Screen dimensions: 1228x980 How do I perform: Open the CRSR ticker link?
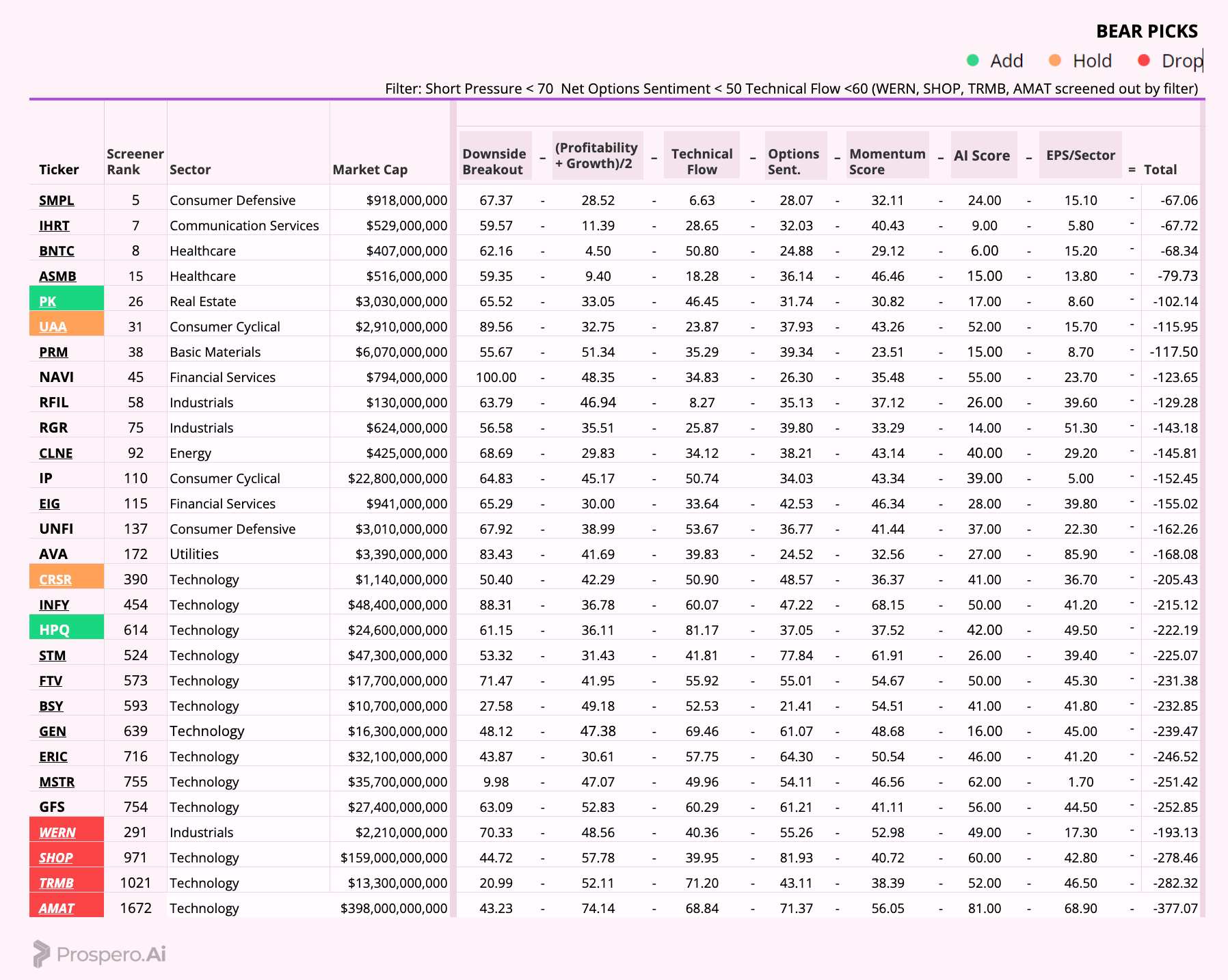(x=55, y=580)
